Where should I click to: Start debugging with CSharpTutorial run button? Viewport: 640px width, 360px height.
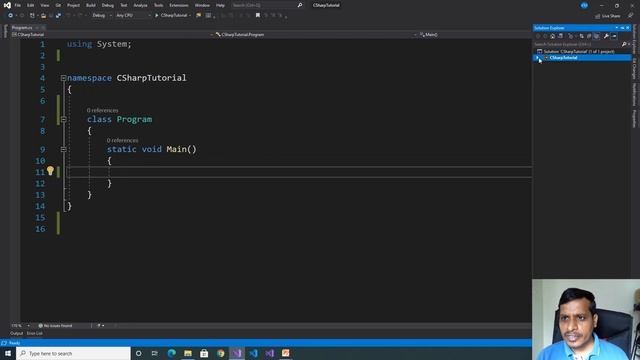click(x=173, y=16)
